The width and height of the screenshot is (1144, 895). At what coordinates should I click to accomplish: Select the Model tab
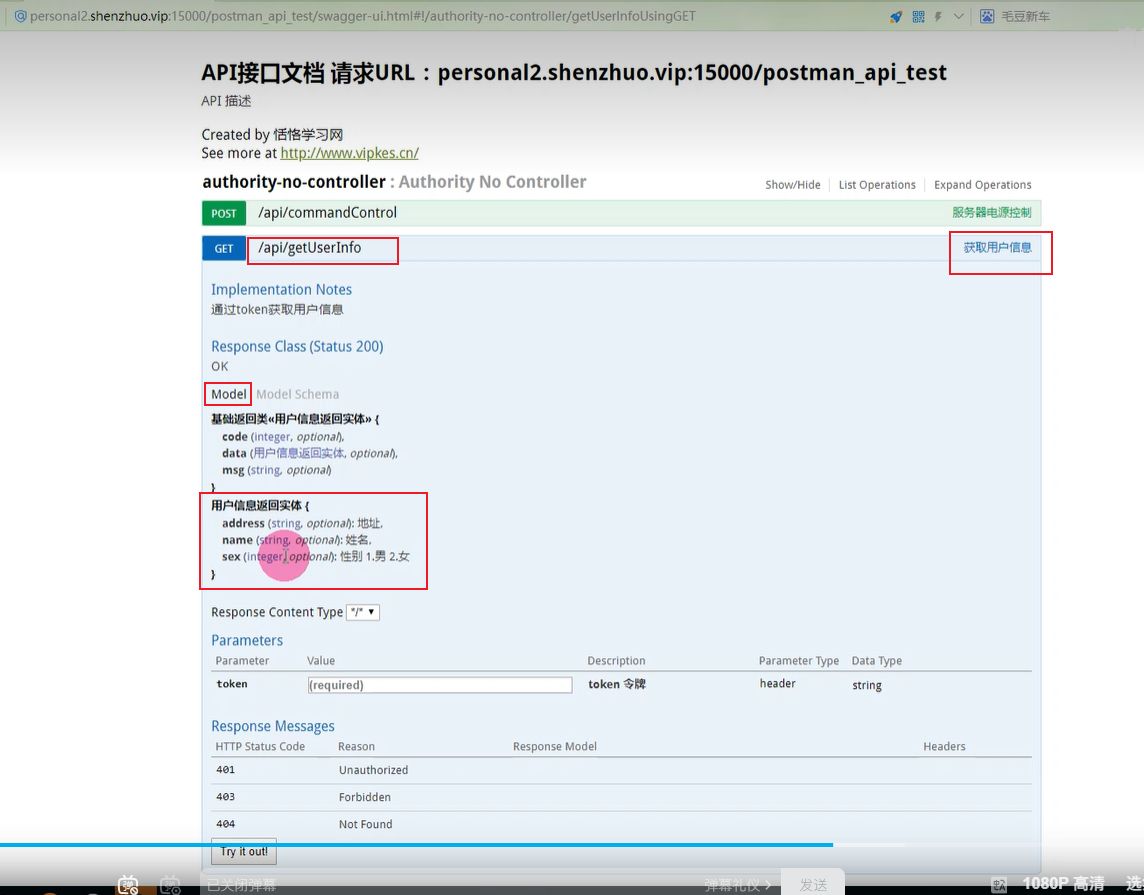[228, 394]
